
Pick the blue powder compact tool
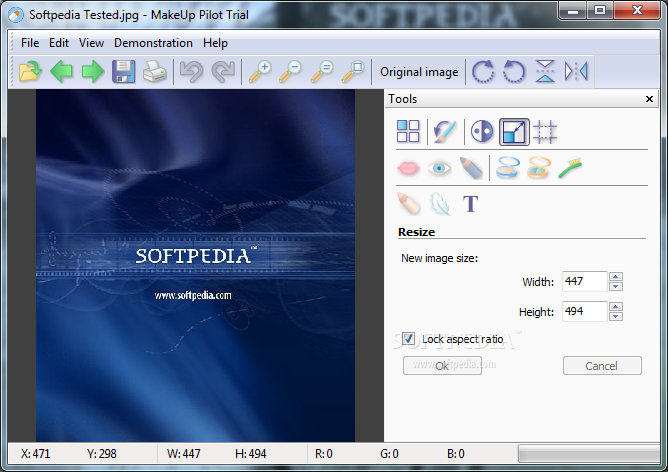pyautogui.click(x=508, y=168)
